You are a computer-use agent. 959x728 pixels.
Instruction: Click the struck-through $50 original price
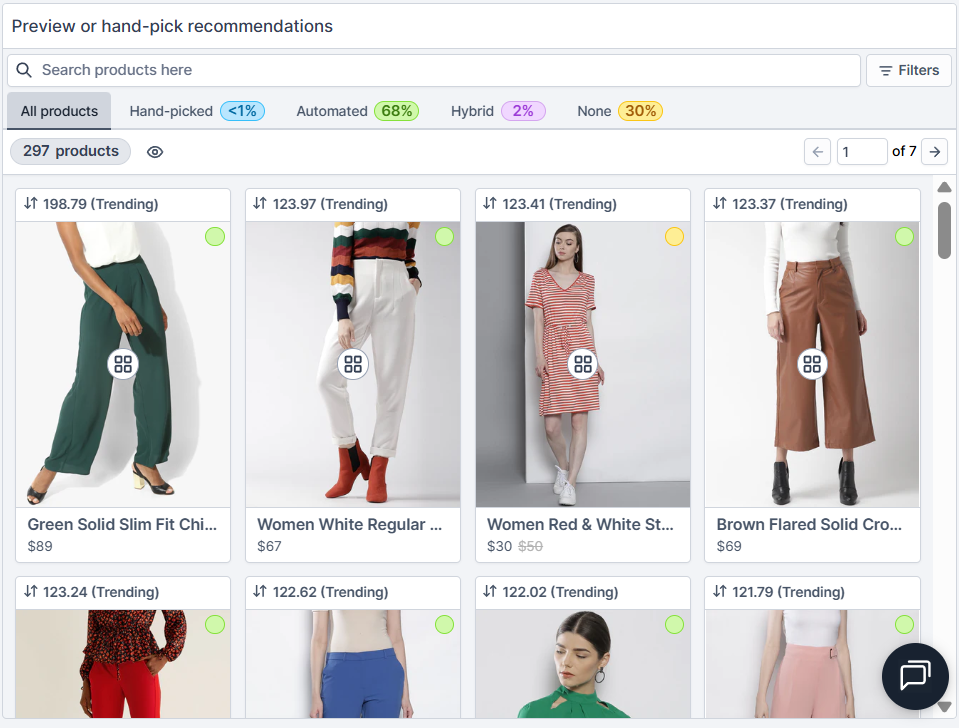[x=530, y=546]
